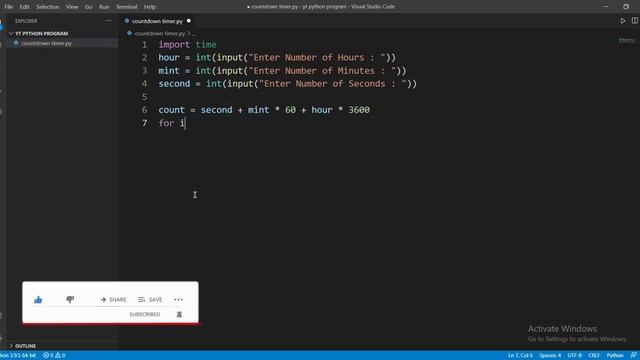This screenshot has width=640, height=360.
Task: Open the File menu
Action: (9, 7)
